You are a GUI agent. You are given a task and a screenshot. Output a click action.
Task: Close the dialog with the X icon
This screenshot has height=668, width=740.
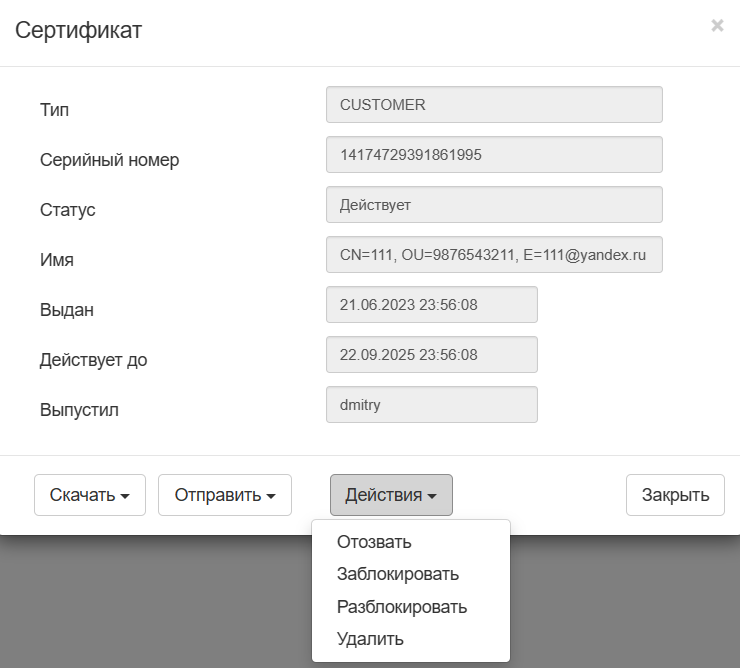(x=717, y=26)
